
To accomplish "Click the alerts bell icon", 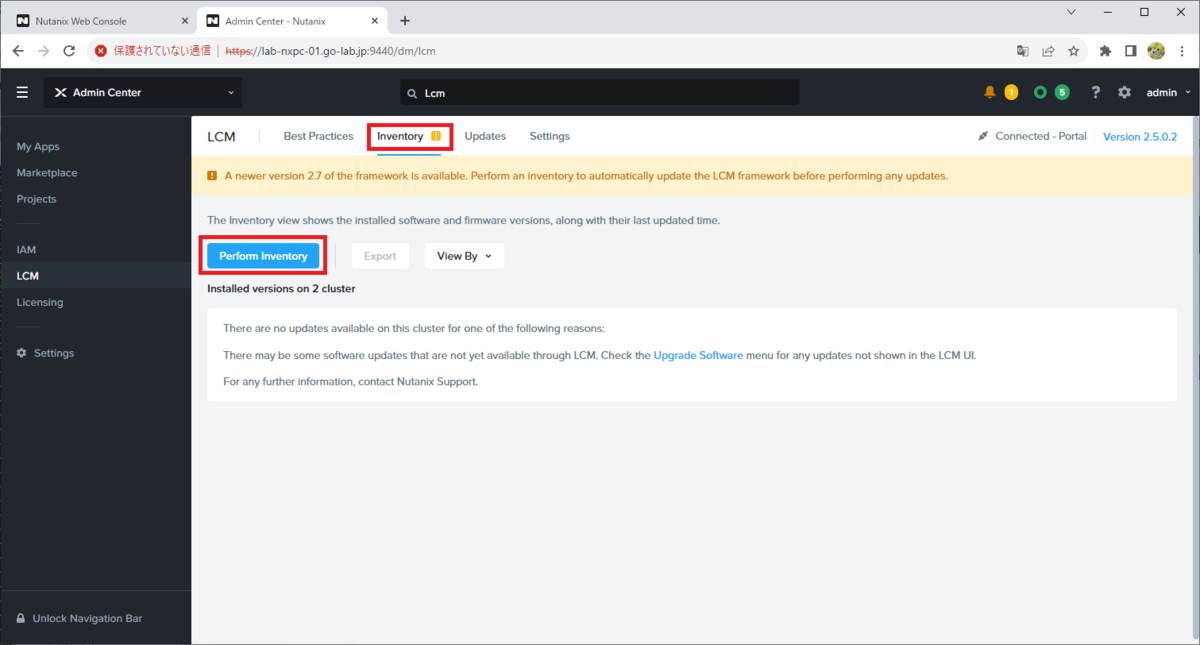I will click(x=990, y=92).
